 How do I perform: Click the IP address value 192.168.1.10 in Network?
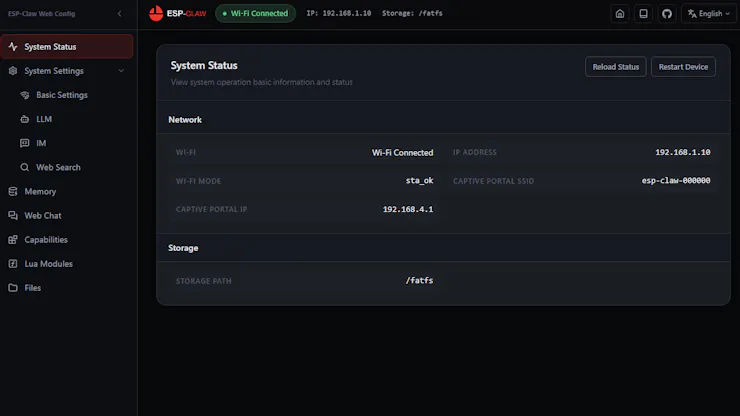tap(682, 152)
